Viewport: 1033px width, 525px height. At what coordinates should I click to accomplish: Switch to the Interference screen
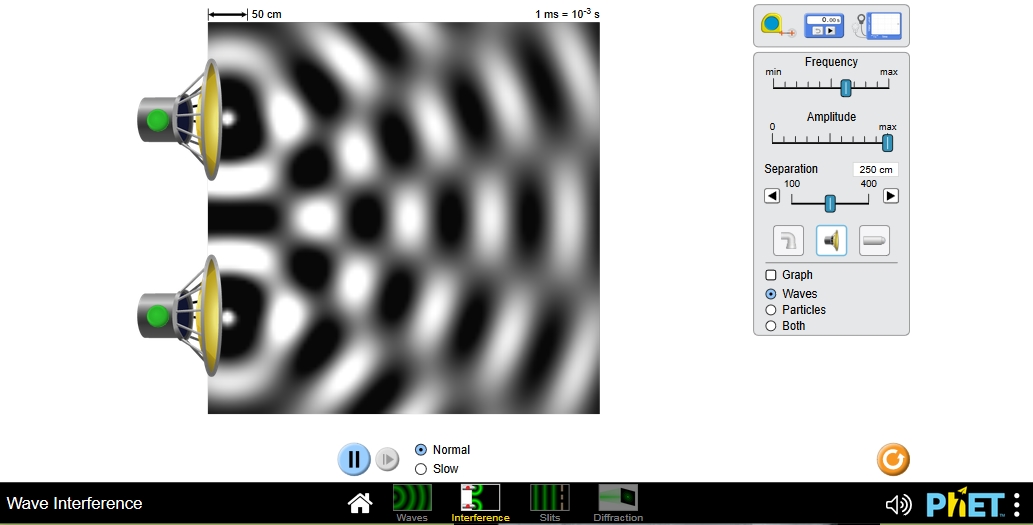(480, 504)
